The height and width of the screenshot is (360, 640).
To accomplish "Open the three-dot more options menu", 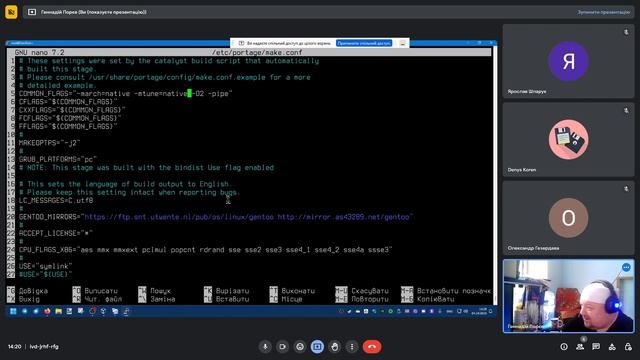I will [352, 347].
